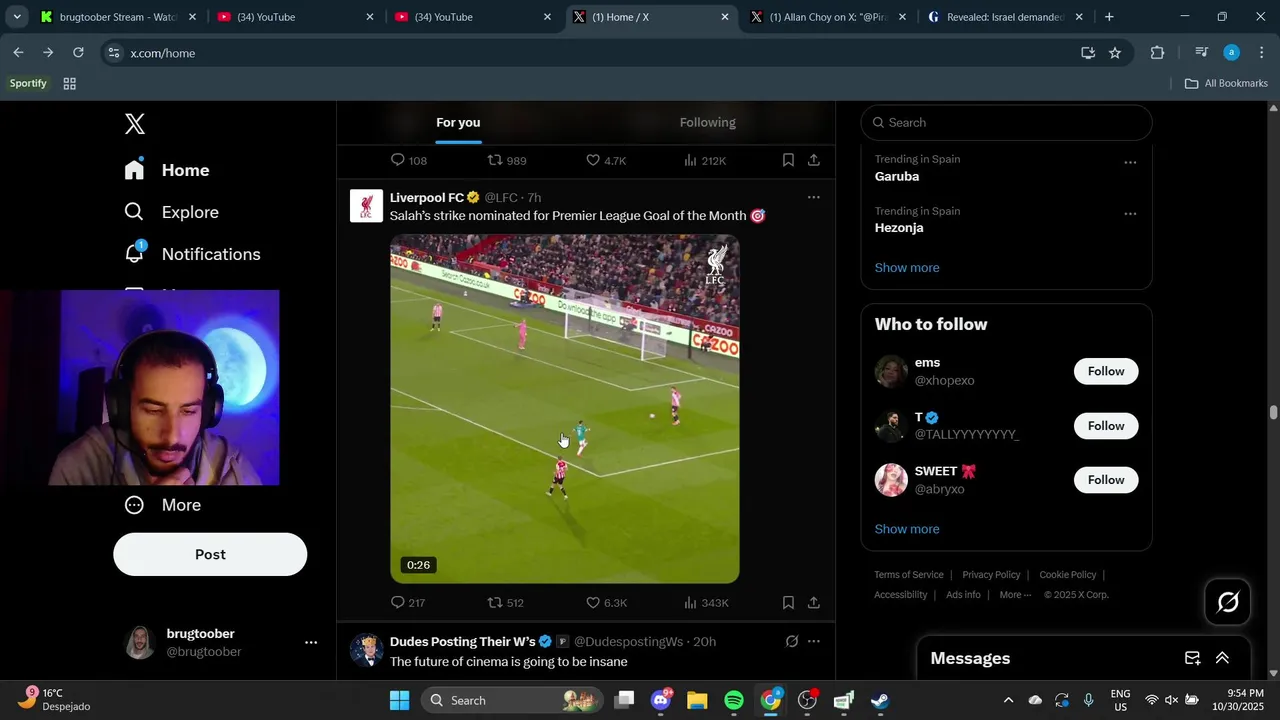Share the Liverpool FC post
The width and height of the screenshot is (1280, 720).
coord(814,603)
